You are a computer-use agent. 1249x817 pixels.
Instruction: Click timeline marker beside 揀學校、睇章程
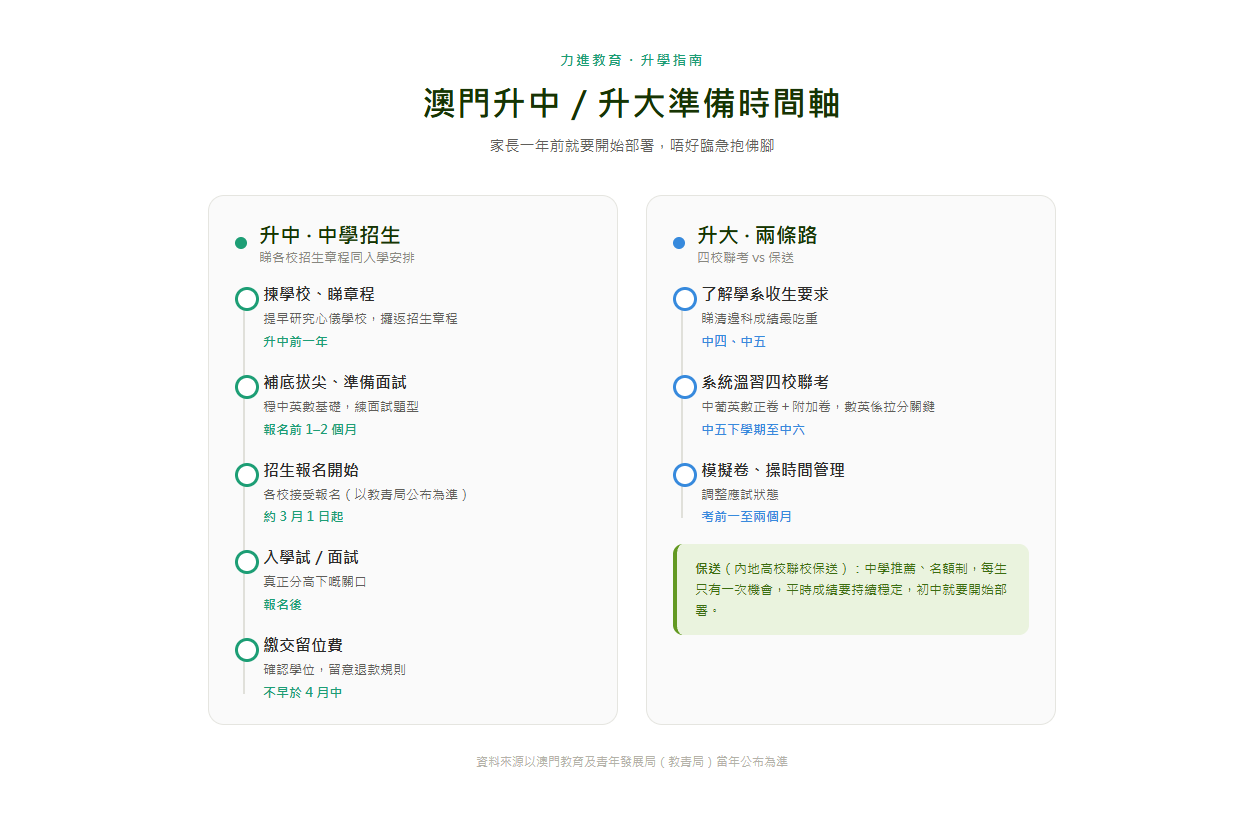[247, 299]
